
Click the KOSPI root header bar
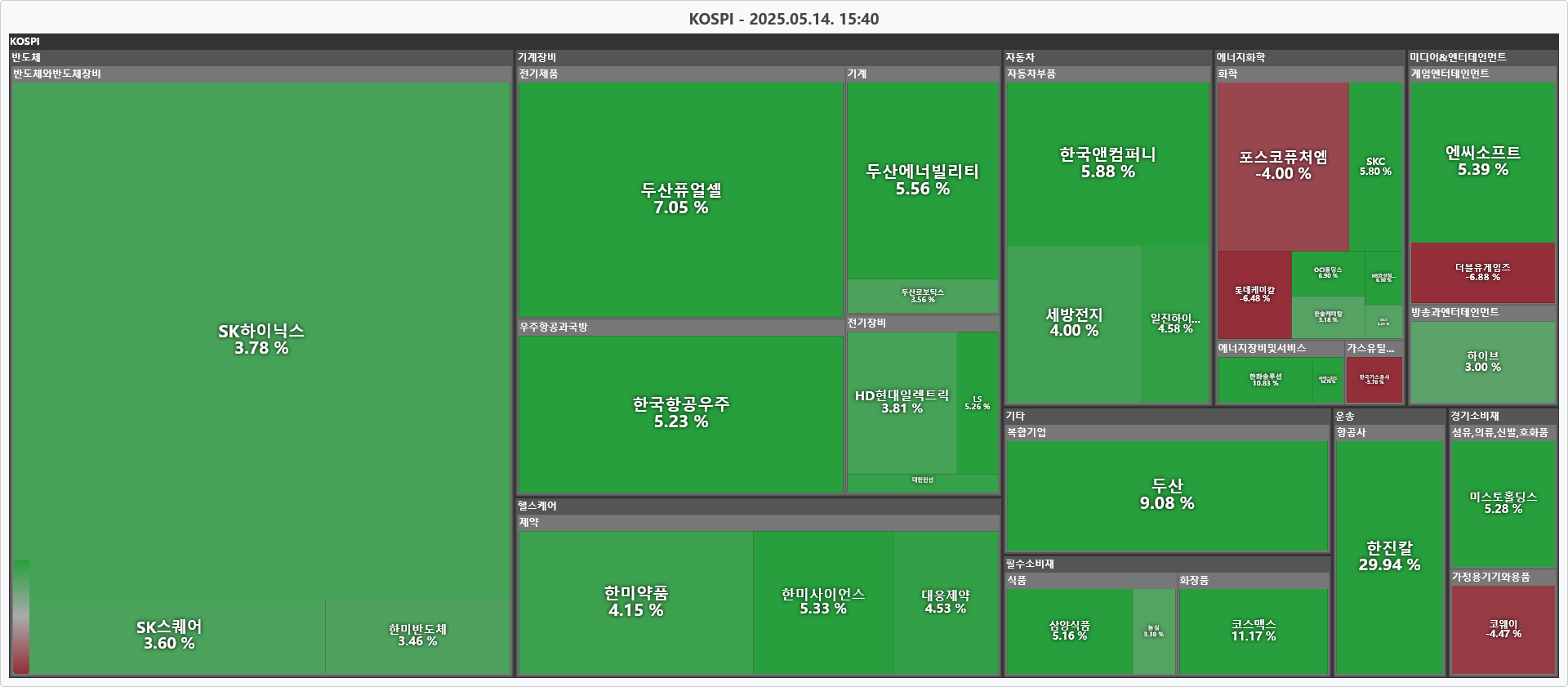point(784,41)
